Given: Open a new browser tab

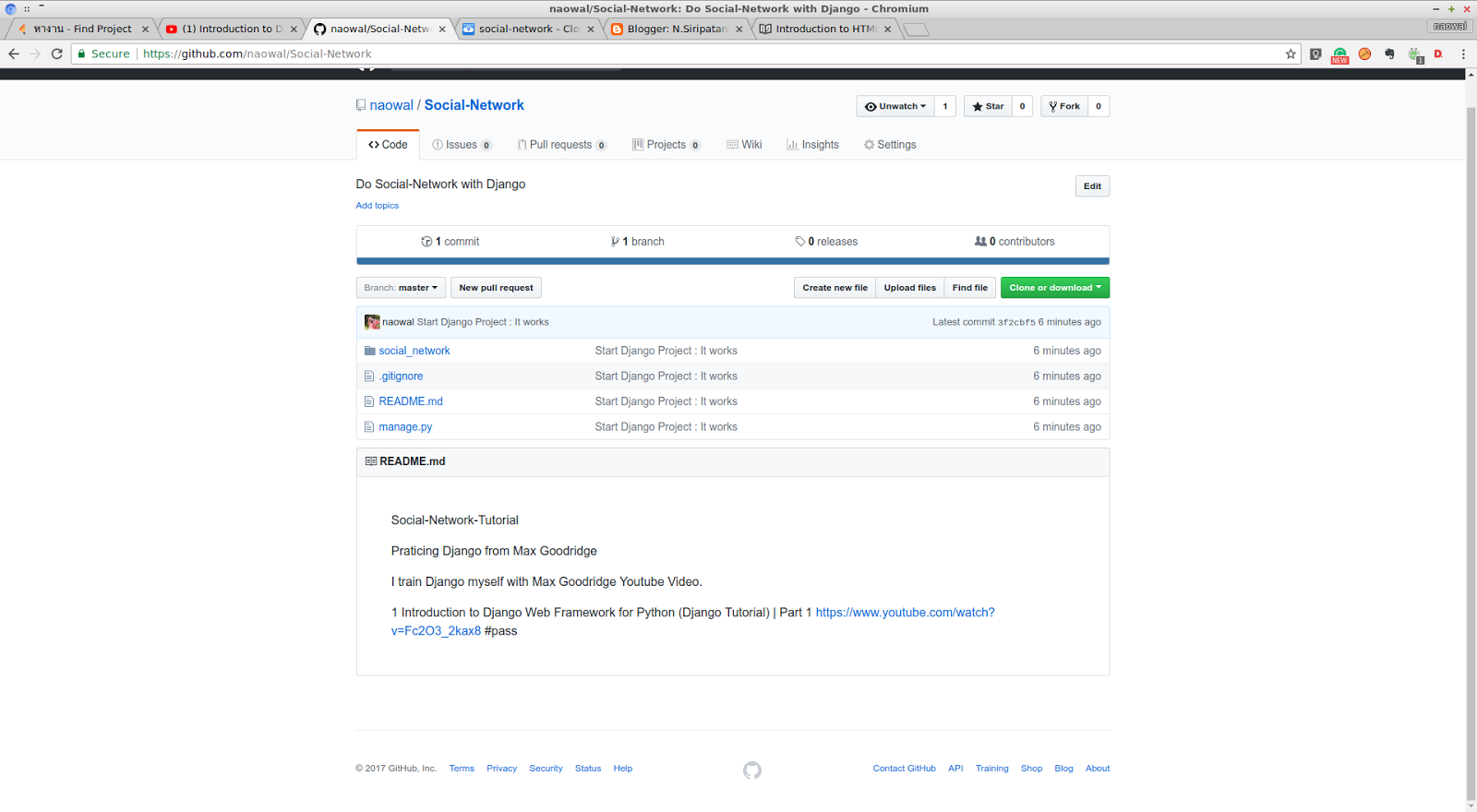Looking at the screenshot, I should [916, 30].
